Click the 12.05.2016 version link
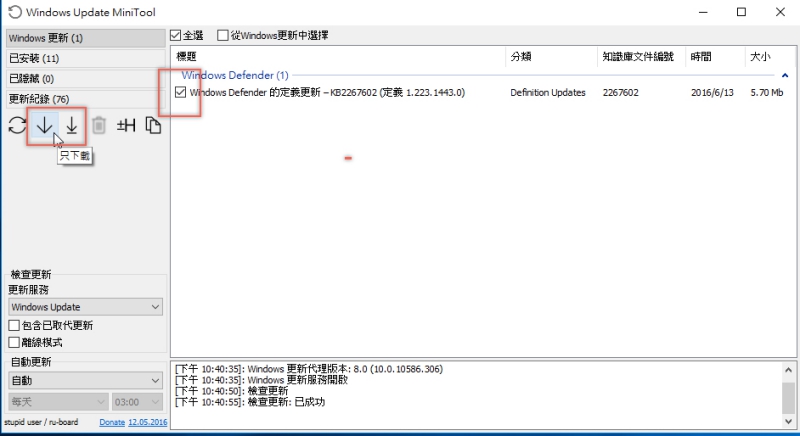800x436 pixels. click(x=147, y=422)
